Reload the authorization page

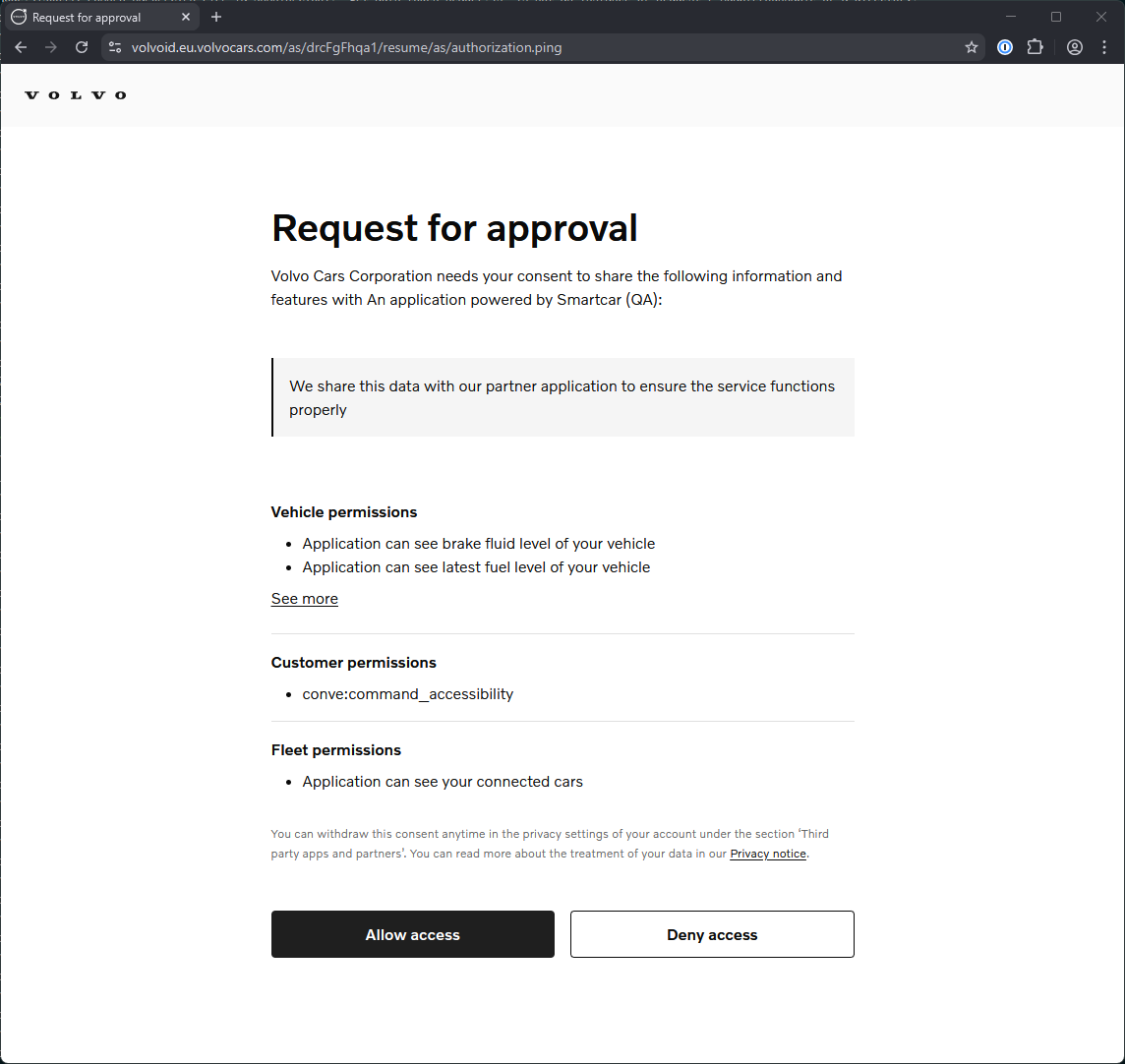click(82, 47)
